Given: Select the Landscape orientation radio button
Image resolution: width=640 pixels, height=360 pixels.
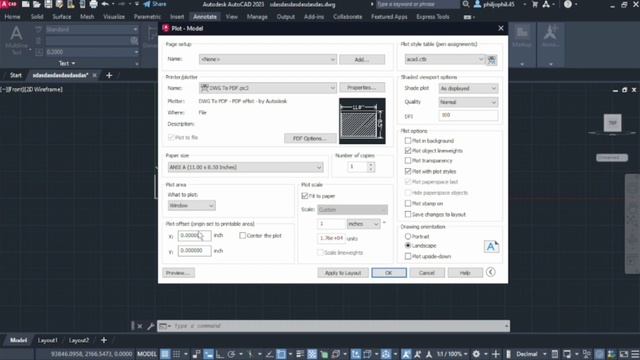Looking at the screenshot, I should [408, 245].
